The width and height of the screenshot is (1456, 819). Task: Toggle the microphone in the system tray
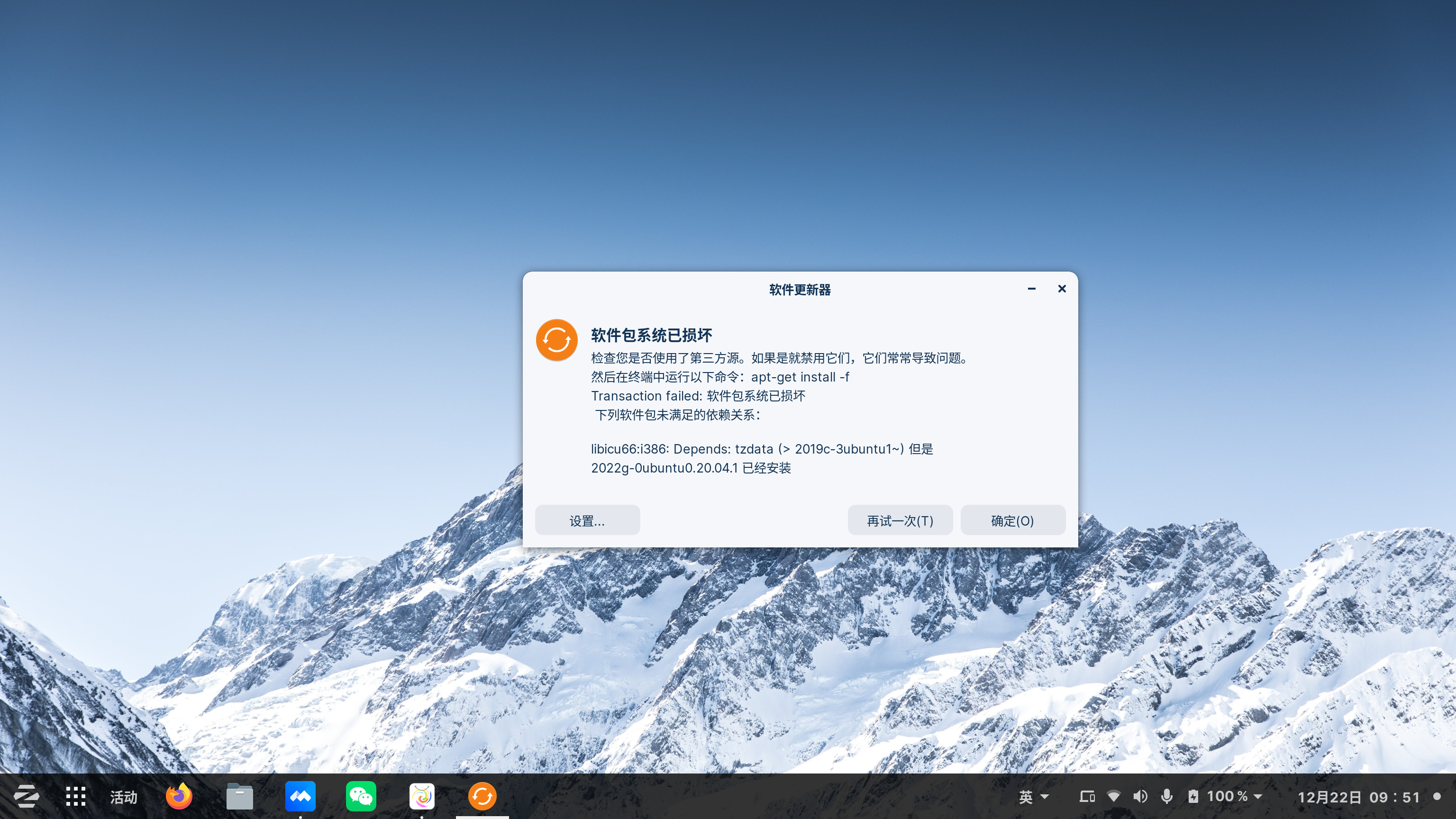coord(1166,796)
